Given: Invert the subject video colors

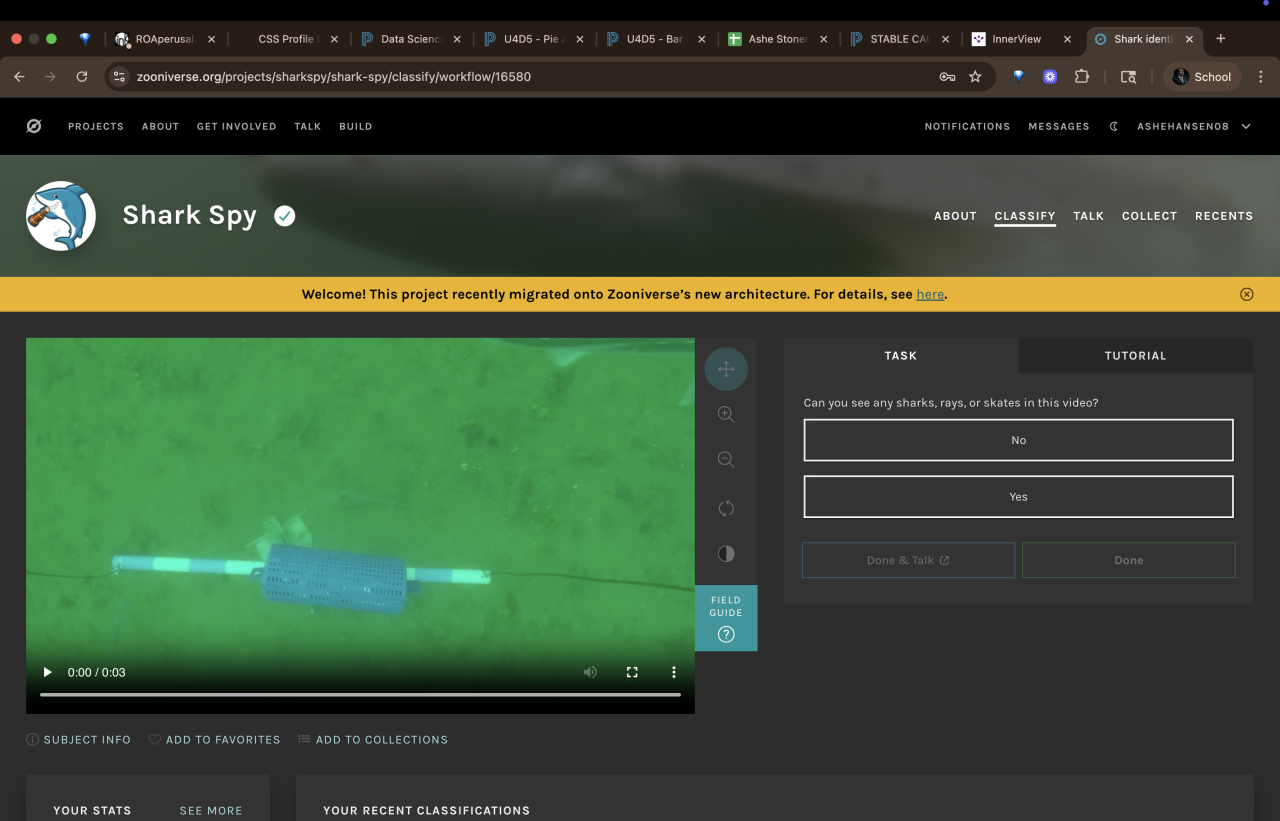Looking at the screenshot, I should 726,554.
